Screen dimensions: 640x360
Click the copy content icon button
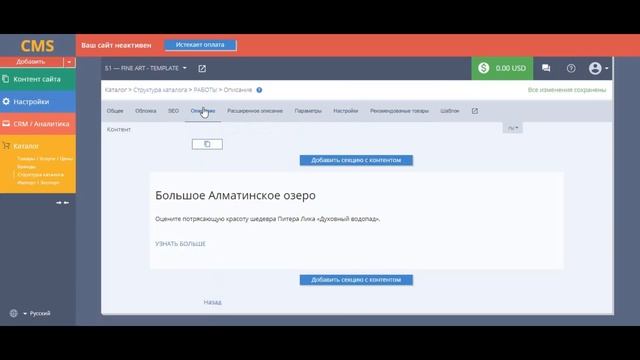point(207,144)
